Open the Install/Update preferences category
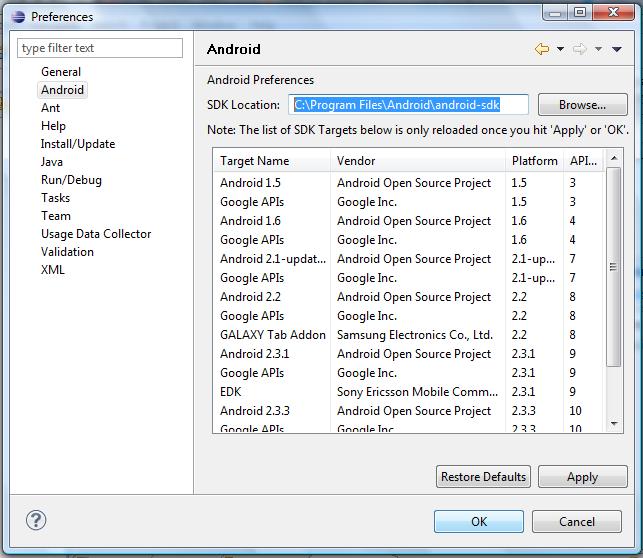This screenshot has width=643, height=558. tap(78, 144)
